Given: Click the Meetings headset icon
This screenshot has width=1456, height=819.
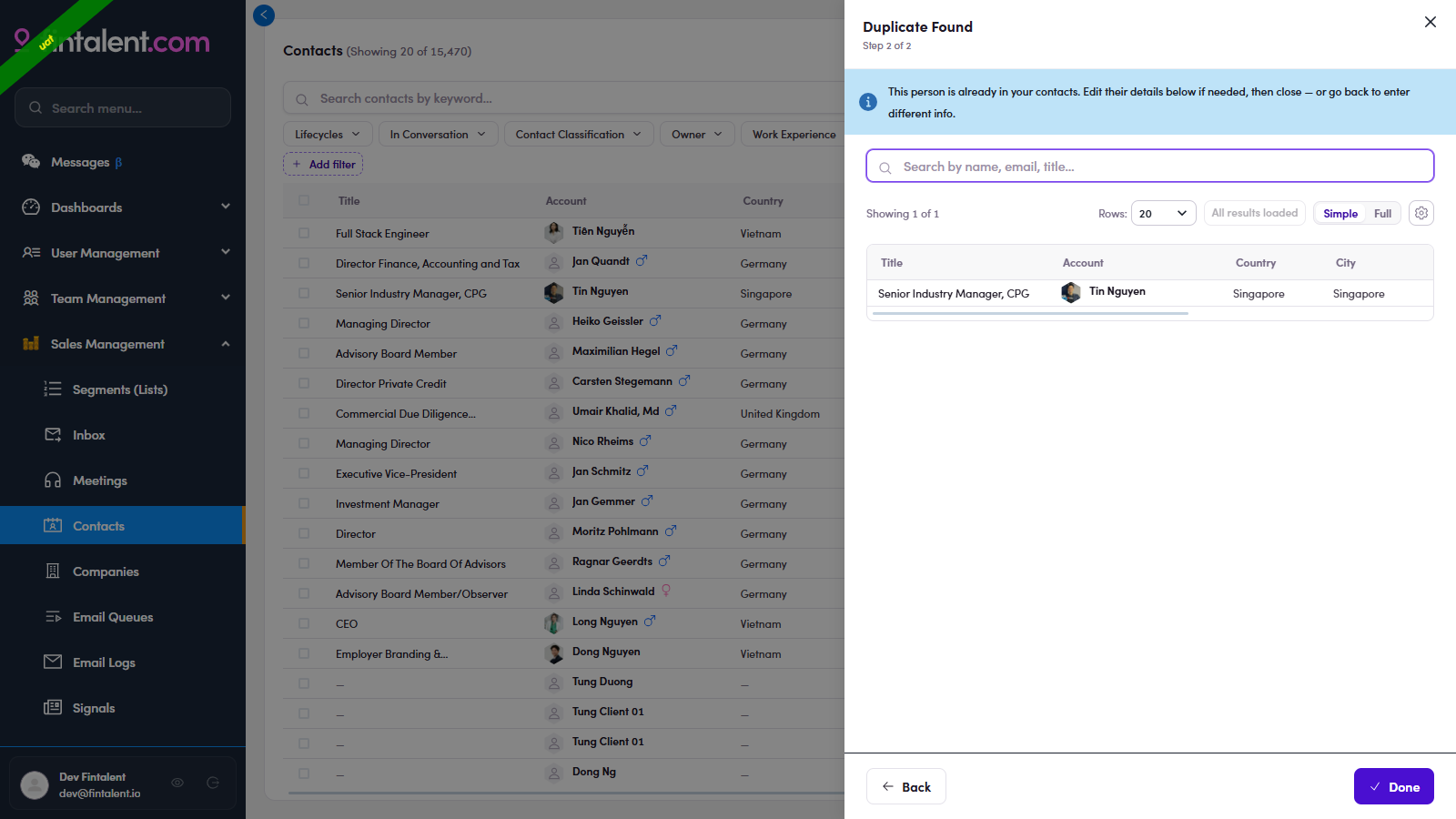Looking at the screenshot, I should coord(53,480).
